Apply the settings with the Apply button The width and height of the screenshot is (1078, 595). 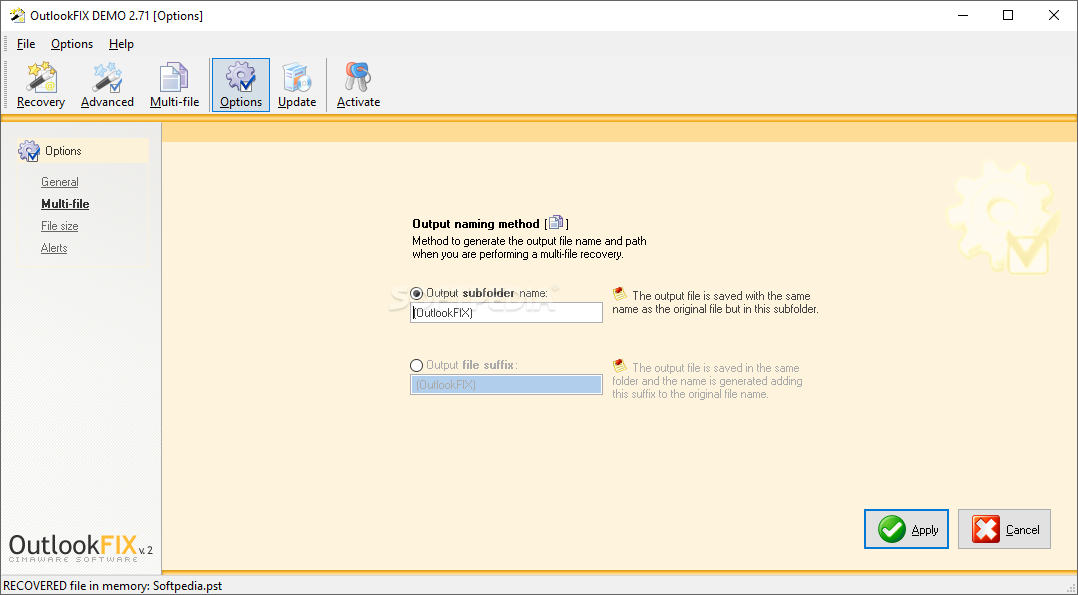tap(906, 529)
